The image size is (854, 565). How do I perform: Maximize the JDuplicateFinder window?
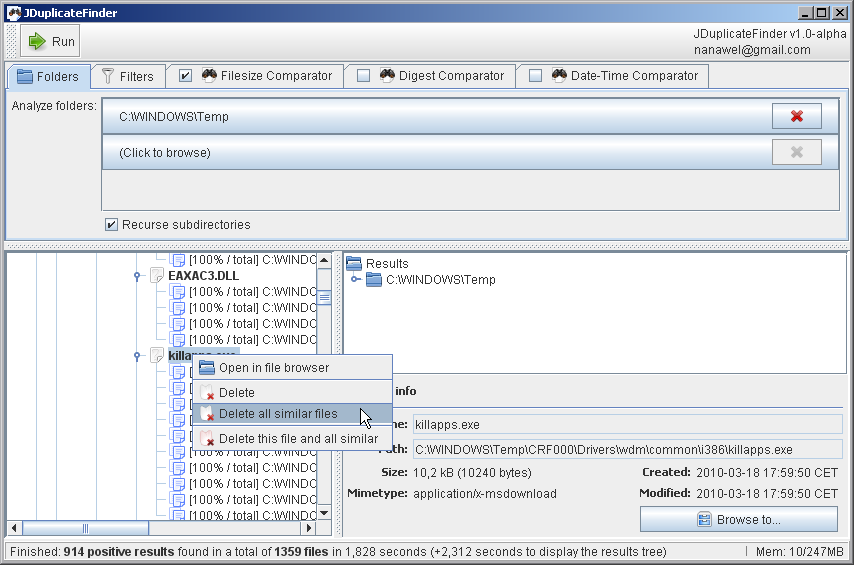coord(822,13)
